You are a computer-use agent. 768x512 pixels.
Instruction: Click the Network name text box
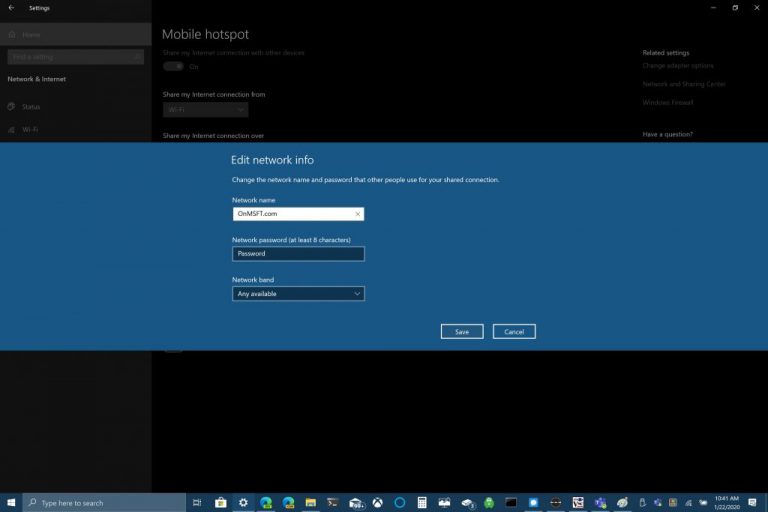pyautogui.click(x=290, y=214)
